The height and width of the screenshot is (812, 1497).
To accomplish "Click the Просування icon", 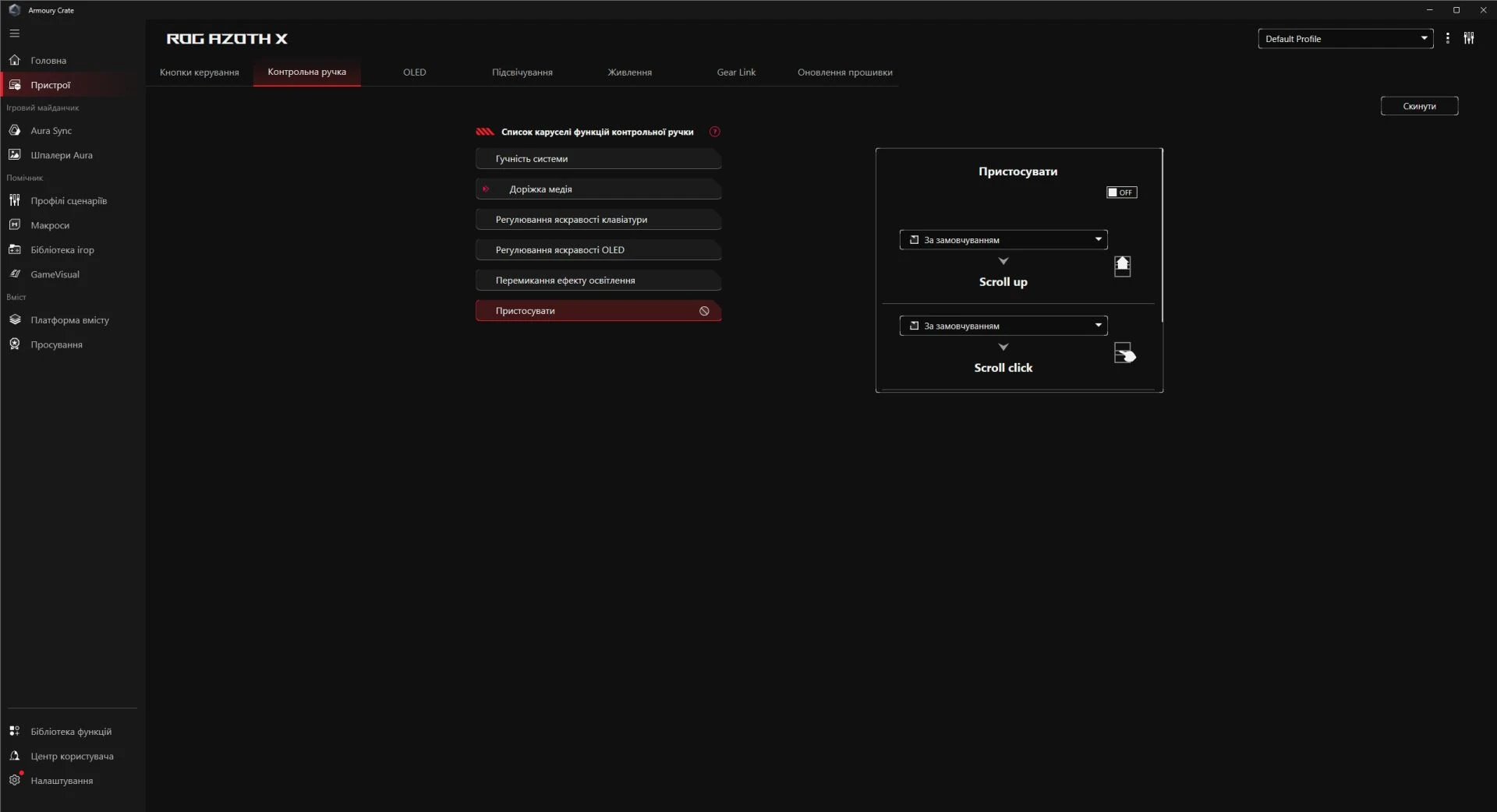I will [x=14, y=344].
